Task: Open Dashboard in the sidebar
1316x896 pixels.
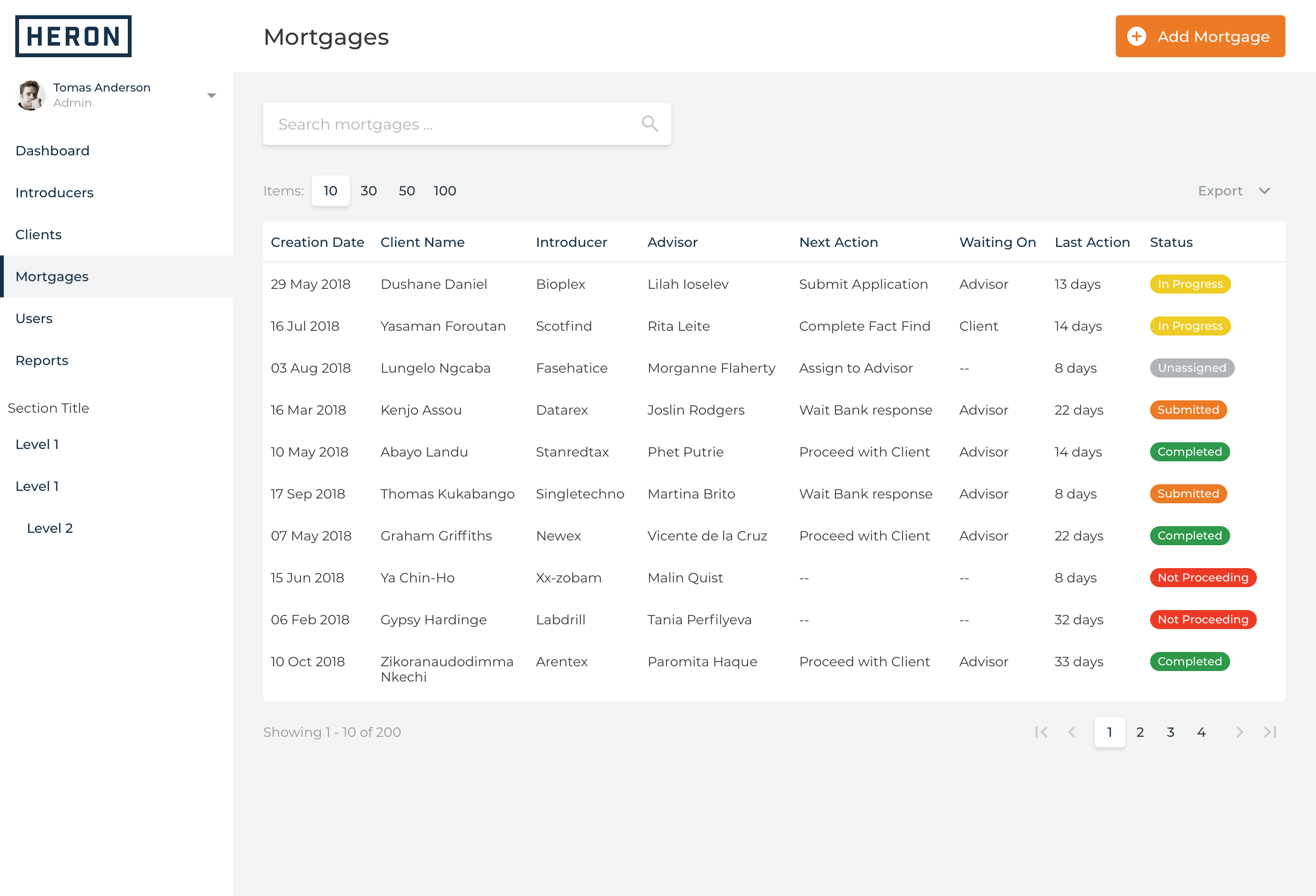Action: click(x=52, y=151)
